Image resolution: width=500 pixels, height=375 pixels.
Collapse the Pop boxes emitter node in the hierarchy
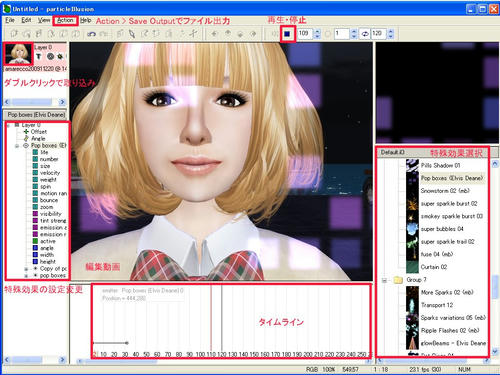(x=17, y=146)
